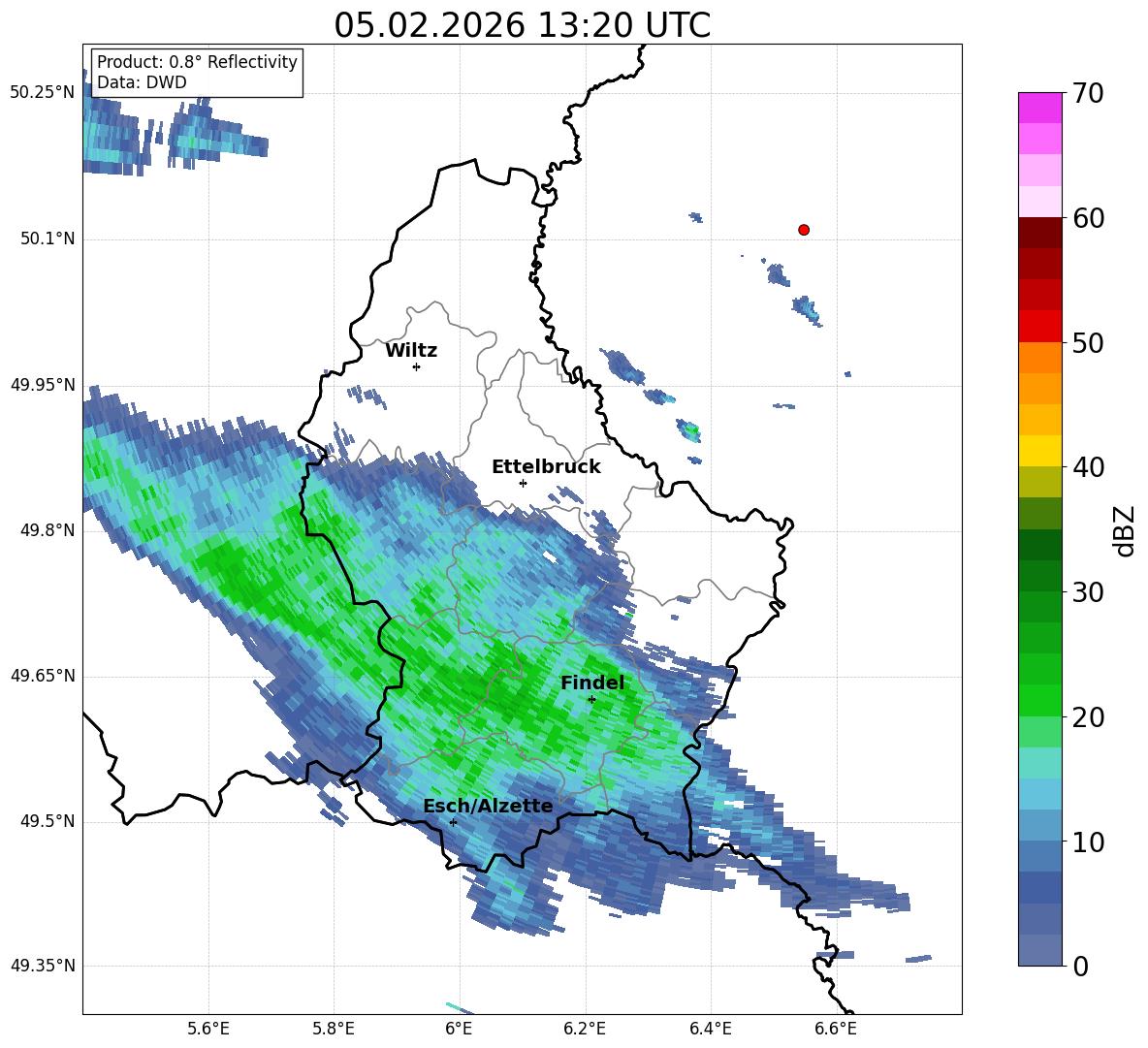
Task: Click the 49.65°N latitude label
Action: (x=43, y=676)
